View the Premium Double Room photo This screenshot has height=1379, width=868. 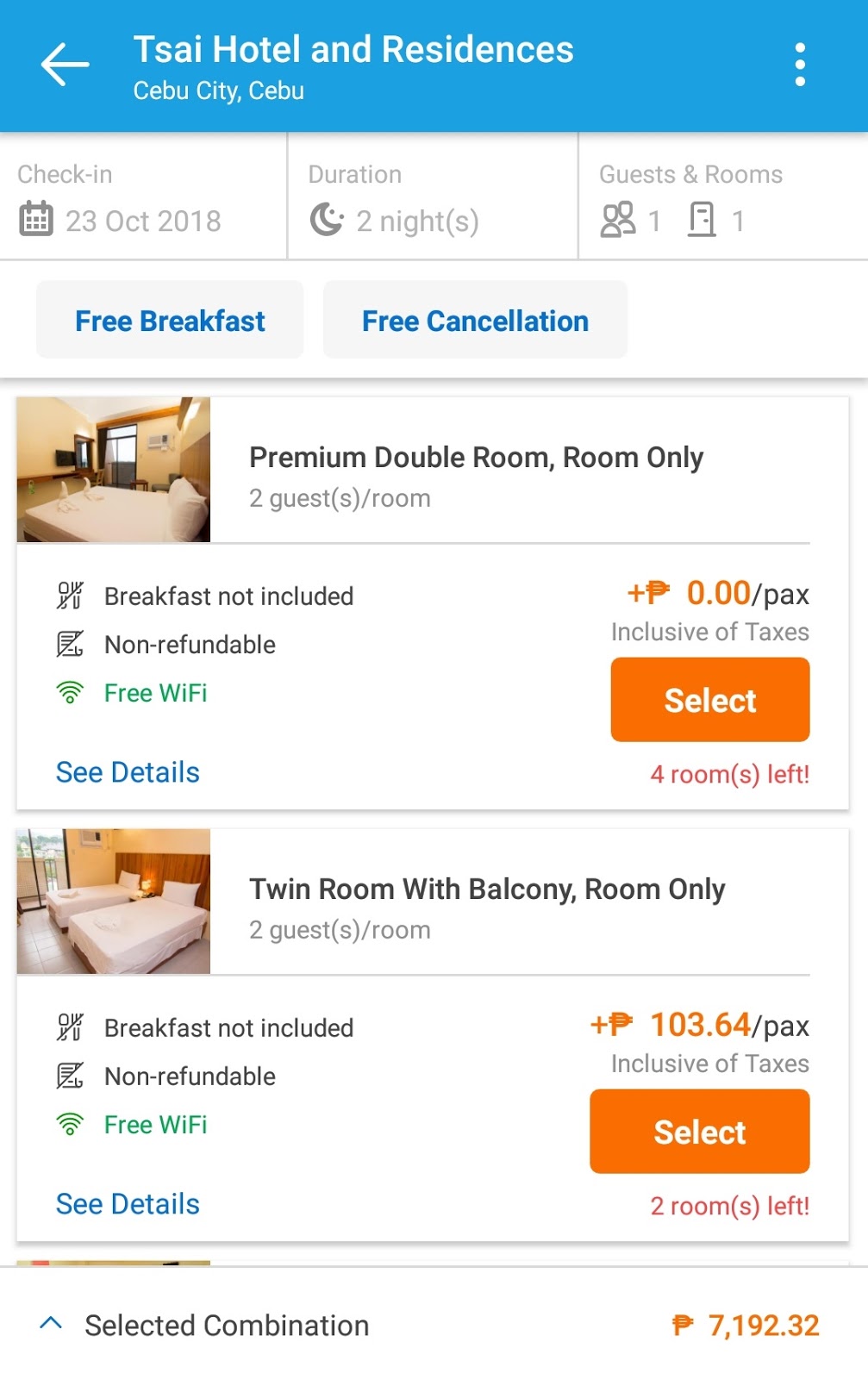click(114, 470)
